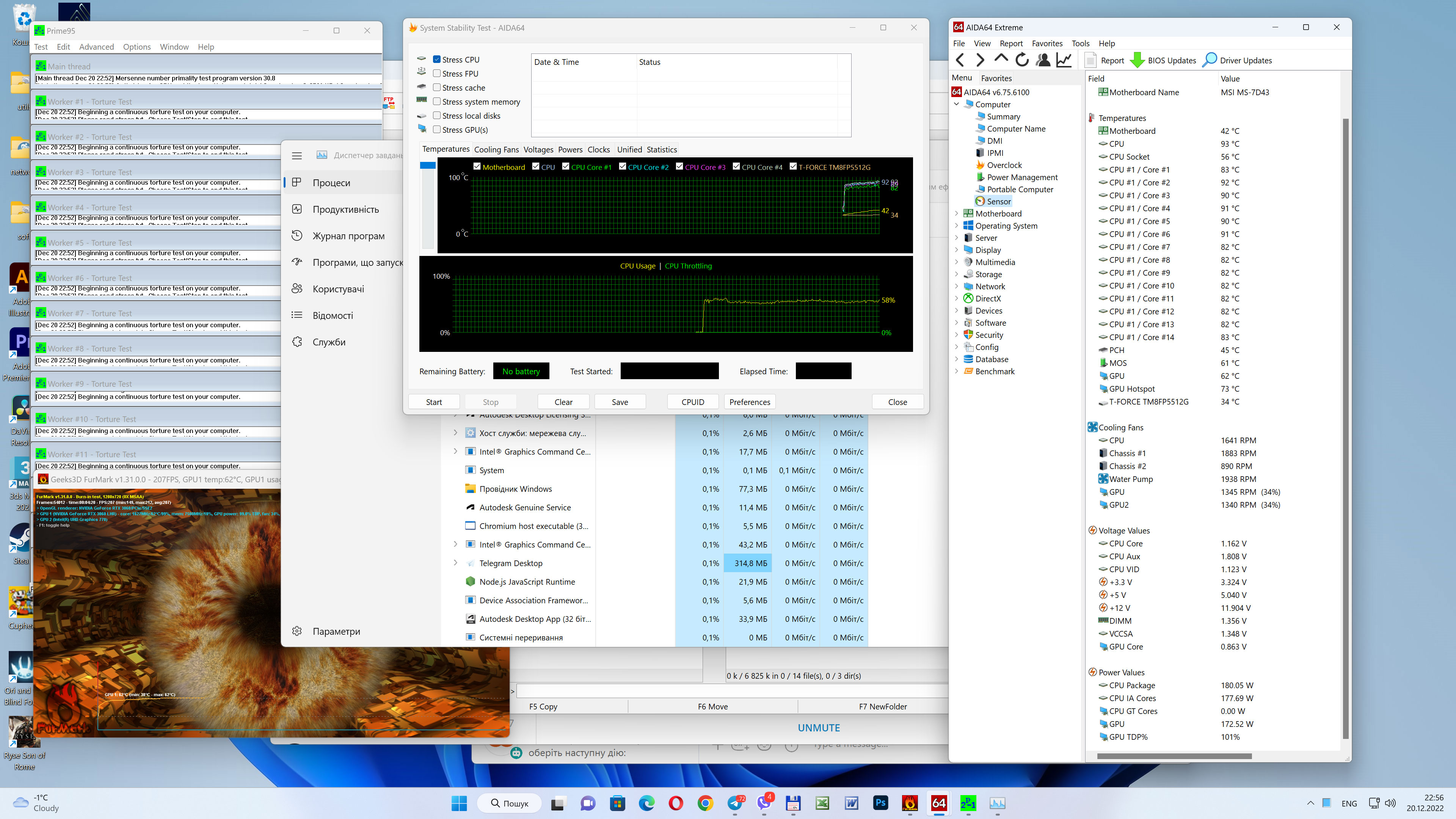Viewport: 1456px width, 819px height.
Task: Expand the Network tree node
Action: click(956, 287)
